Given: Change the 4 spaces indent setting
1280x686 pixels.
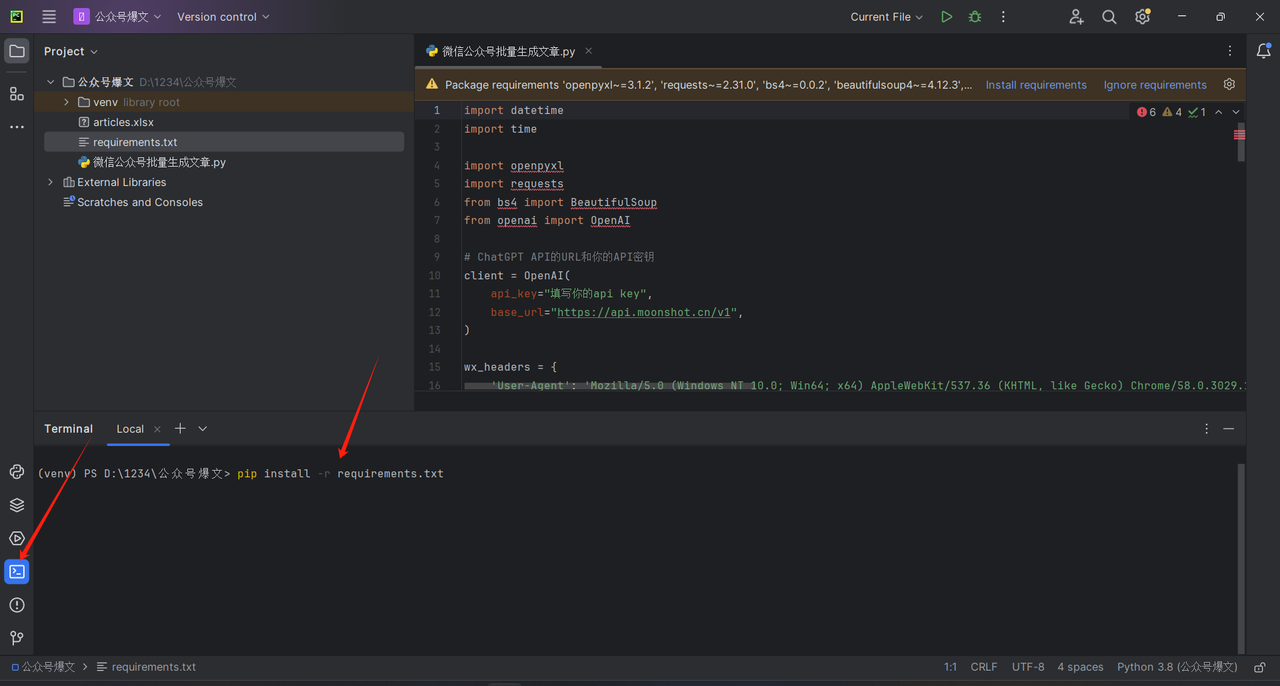Looking at the screenshot, I should click(1080, 667).
